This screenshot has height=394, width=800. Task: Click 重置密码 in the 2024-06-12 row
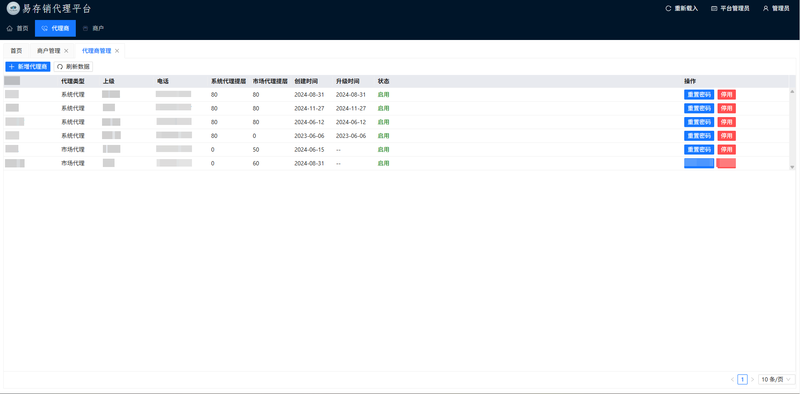click(699, 122)
